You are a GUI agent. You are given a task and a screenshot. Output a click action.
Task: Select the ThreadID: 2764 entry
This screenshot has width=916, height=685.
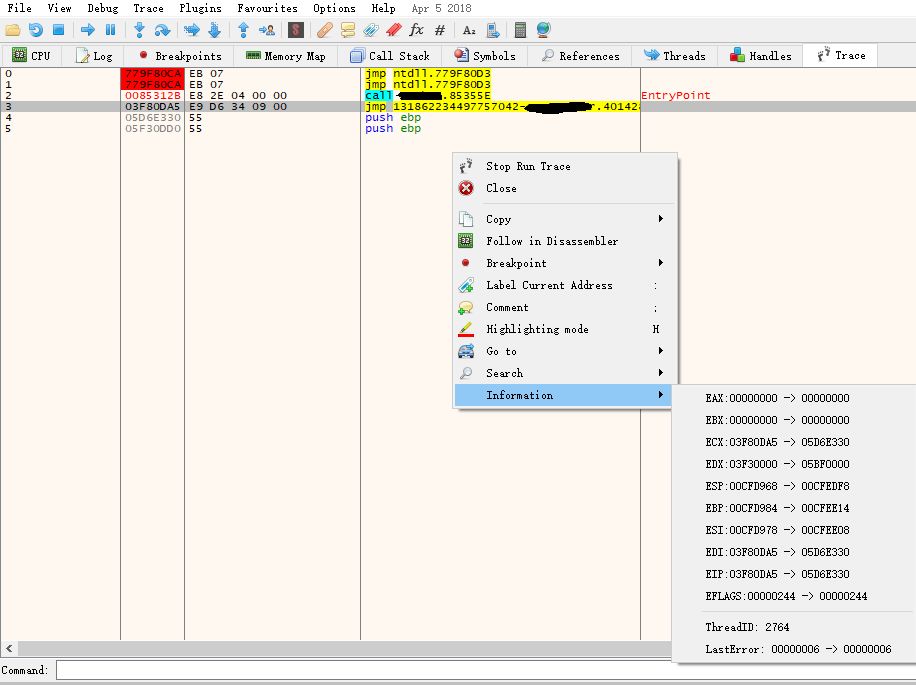click(x=794, y=627)
